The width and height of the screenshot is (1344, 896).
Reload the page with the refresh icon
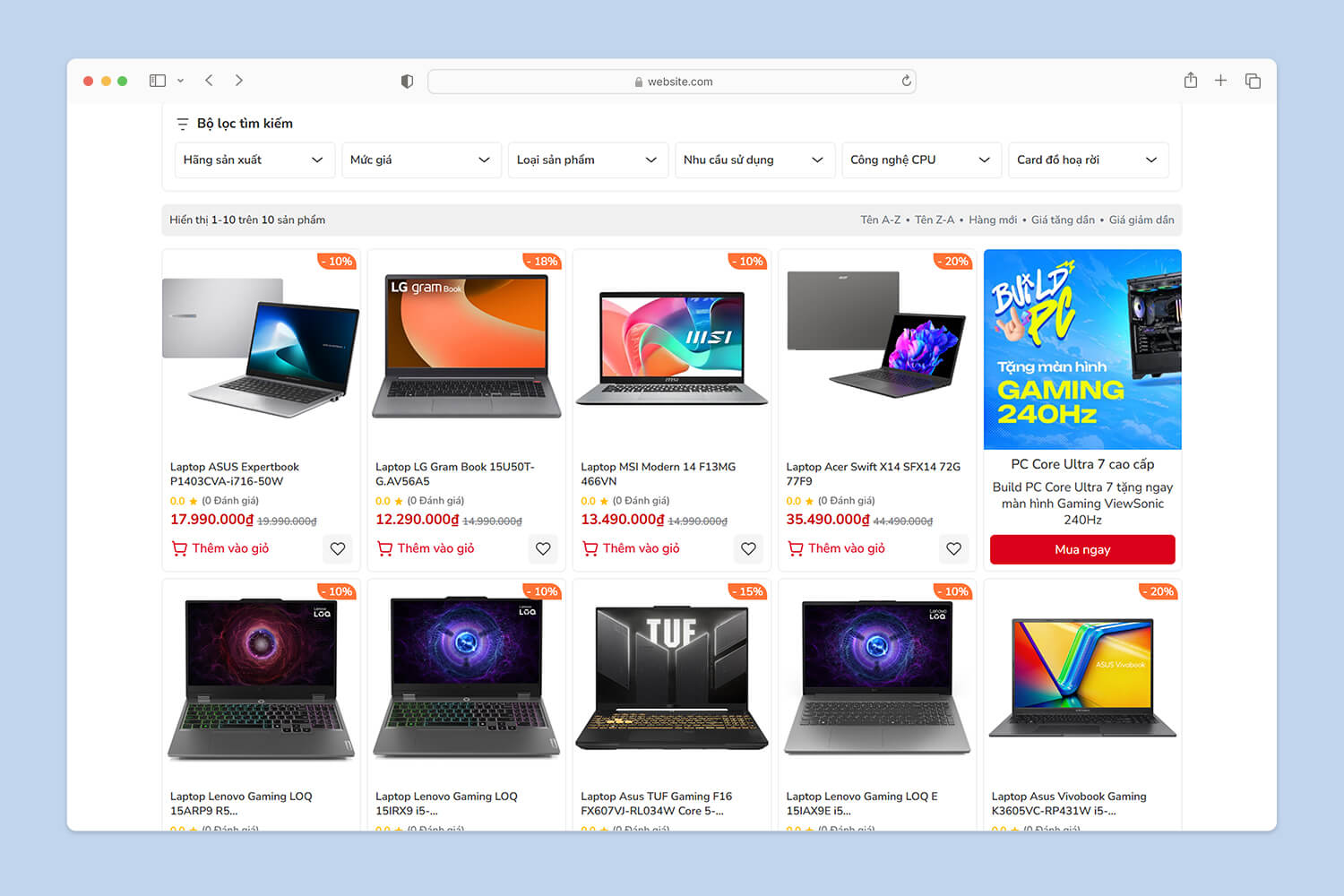coord(906,81)
